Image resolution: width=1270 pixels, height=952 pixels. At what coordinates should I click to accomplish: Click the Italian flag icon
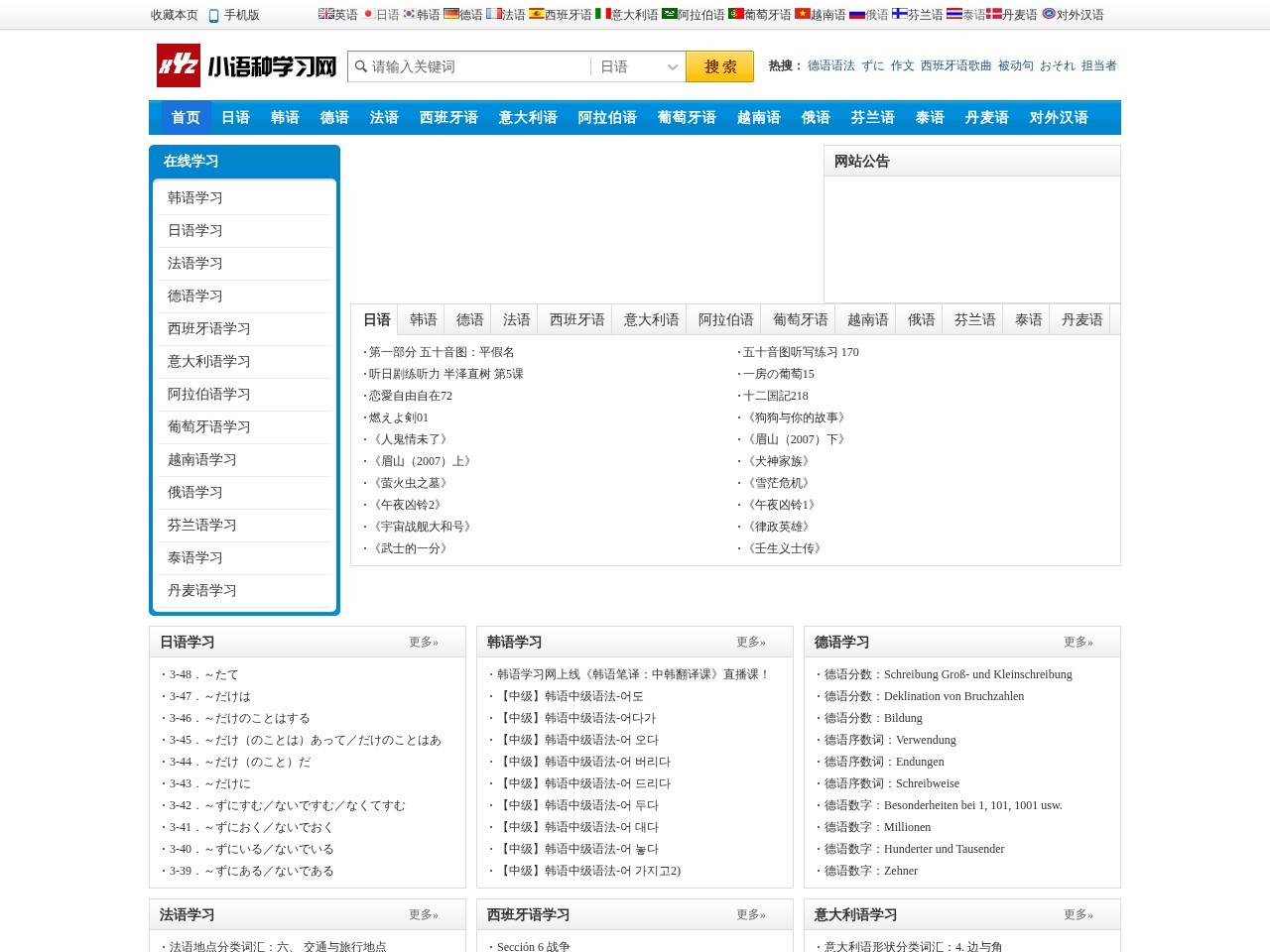tap(602, 14)
